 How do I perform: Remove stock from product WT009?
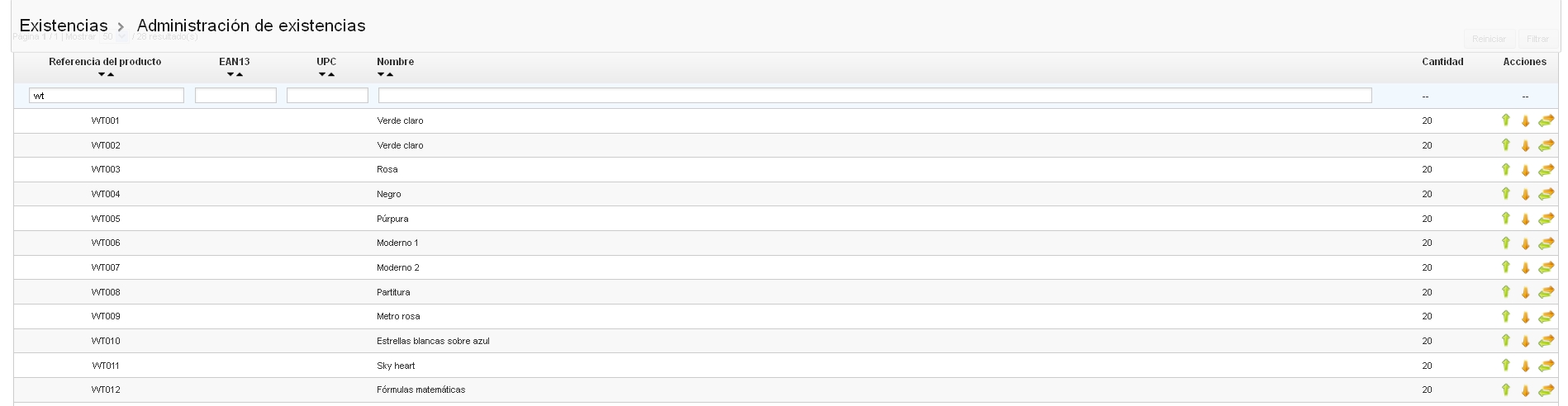tap(1525, 317)
